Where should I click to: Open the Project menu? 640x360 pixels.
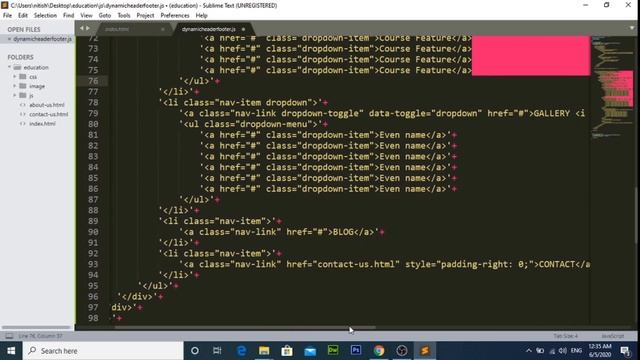click(x=145, y=16)
